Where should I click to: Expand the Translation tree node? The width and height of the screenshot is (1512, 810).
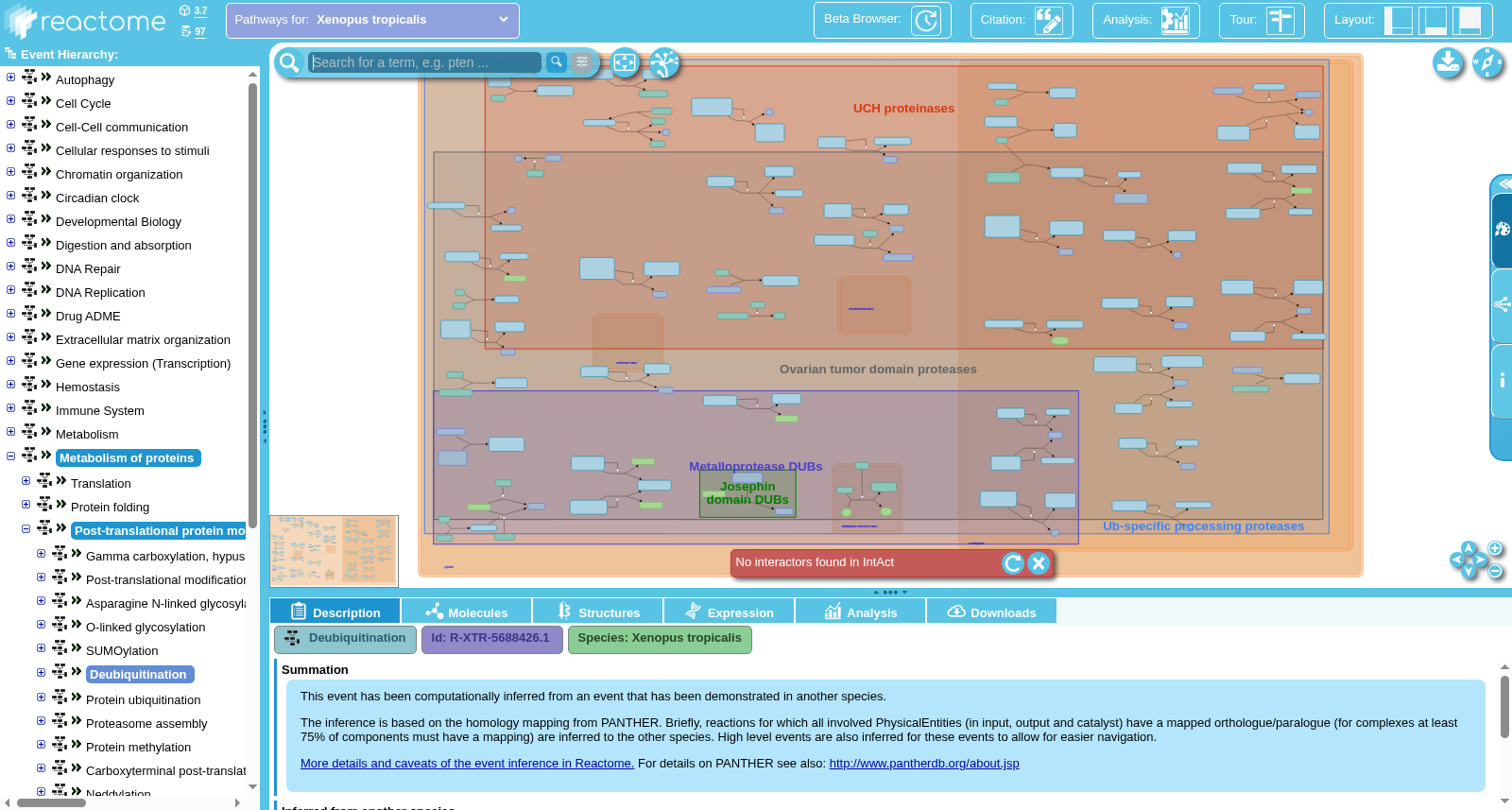pos(26,481)
